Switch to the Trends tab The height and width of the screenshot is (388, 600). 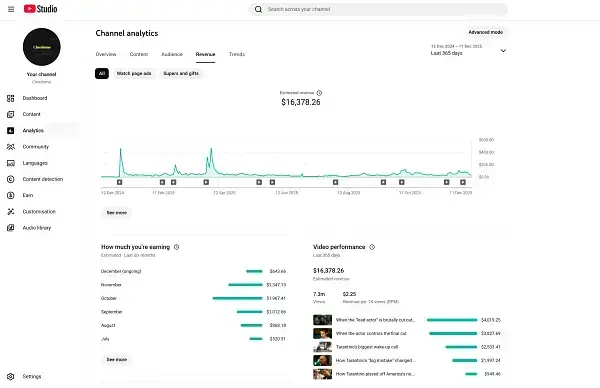pyautogui.click(x=237, y=54)
